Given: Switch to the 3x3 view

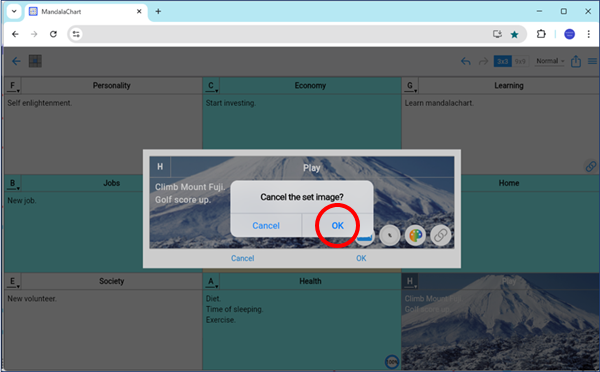Looking at the screenshot, I should (502, 61).
